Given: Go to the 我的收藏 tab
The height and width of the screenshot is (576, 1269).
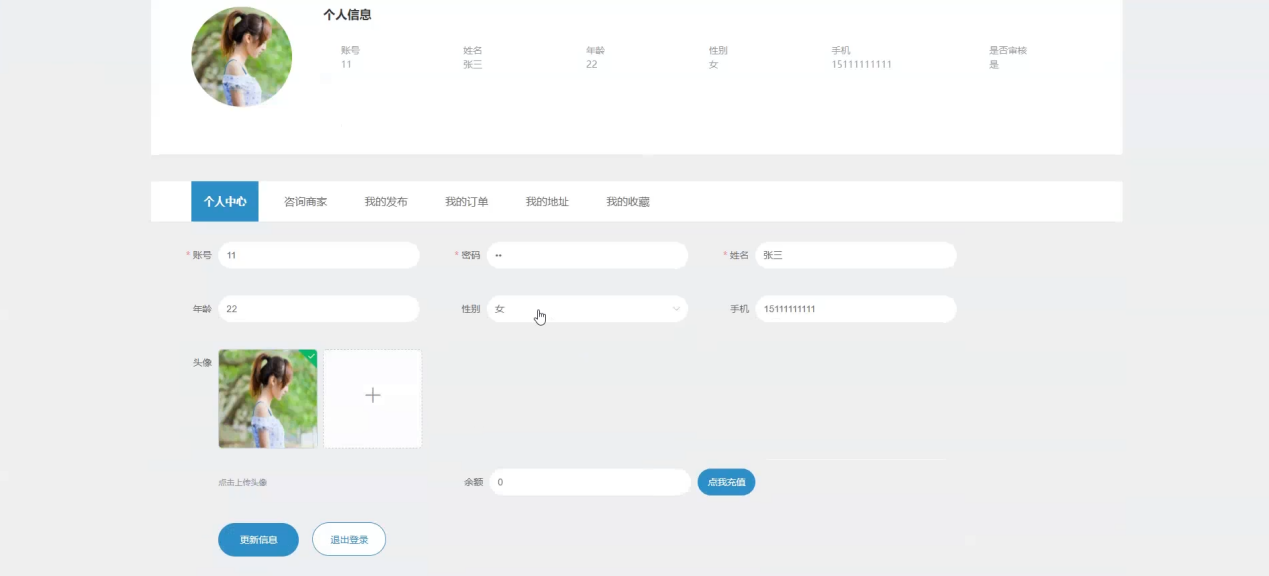Looking at the screenshot, I should pos(628,200).
